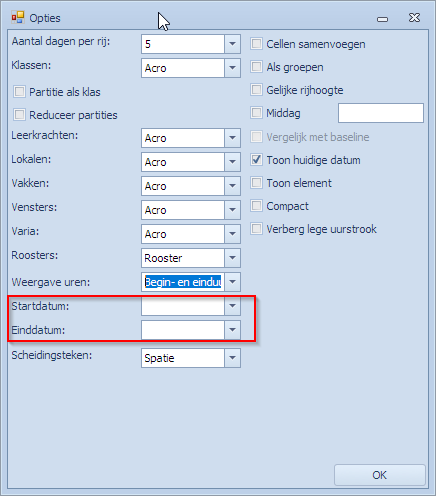Tick the Als groepen checkbox
Image resolution: width=436 pixels, height=496 pixels.
(256, 67)
